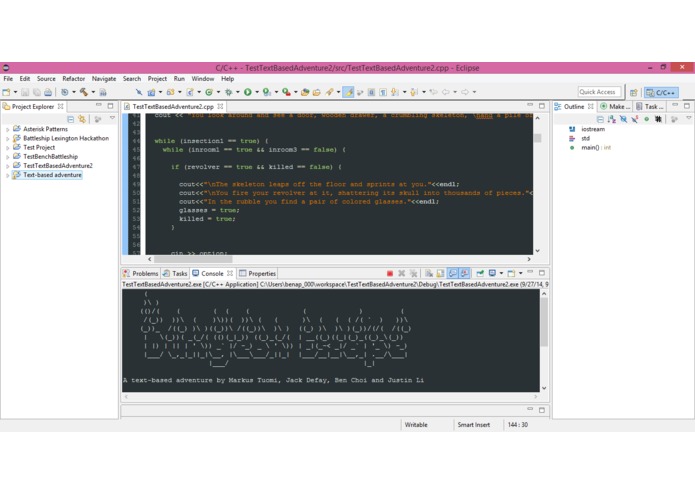The image size is (695, 494).
Task: Toggle Hide Non-Public Members green dot in Outline
Action: [646, 119]
